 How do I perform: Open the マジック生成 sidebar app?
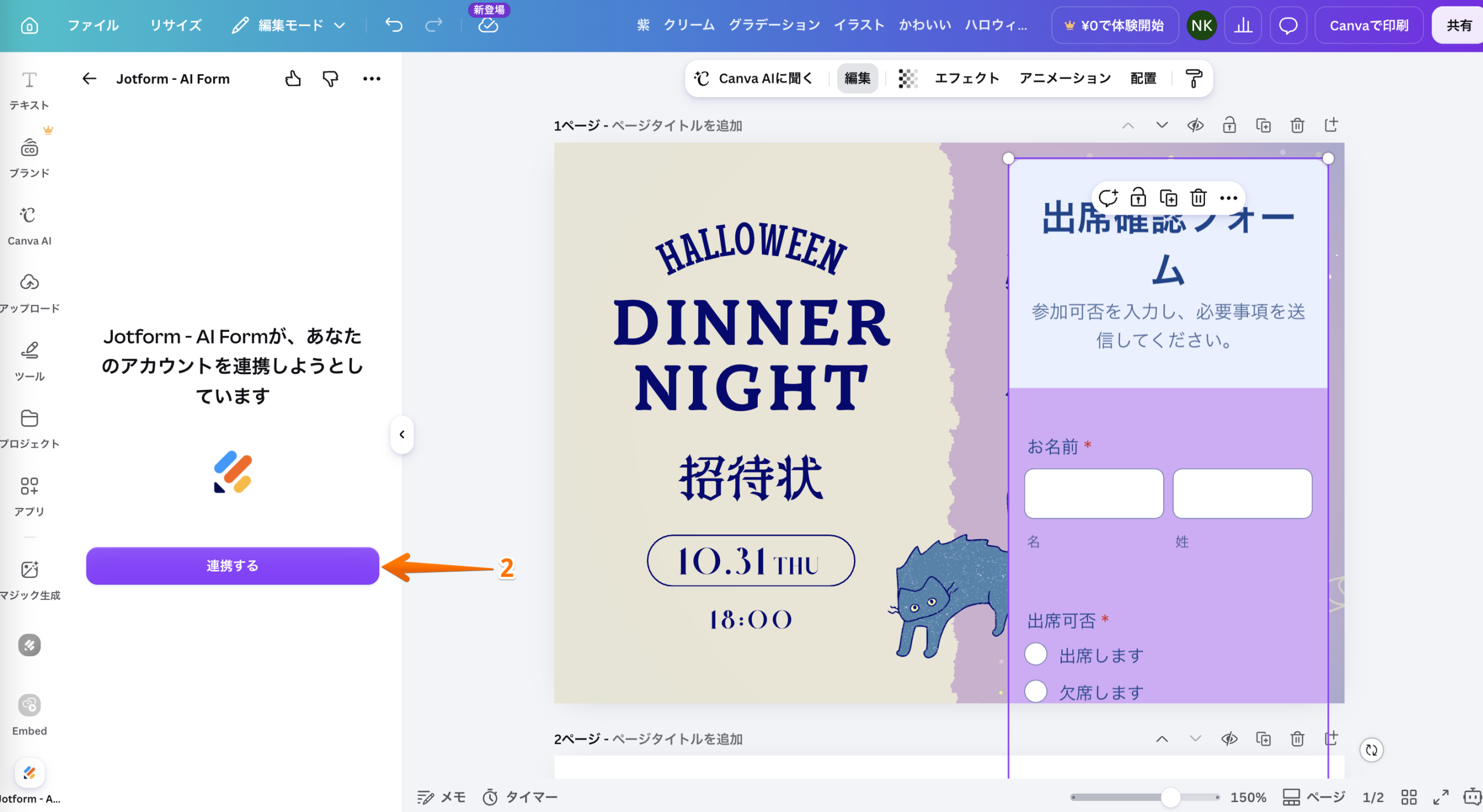point(29,580)
